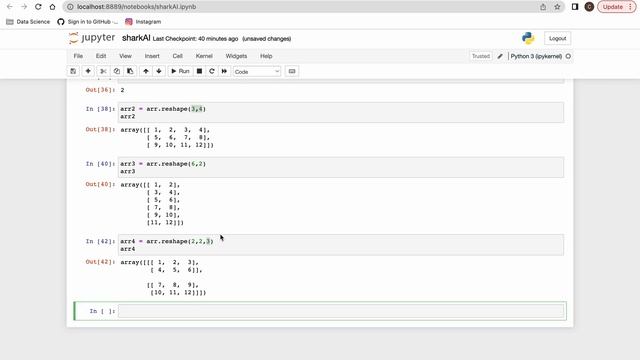Go forward in browser history
The height and width of the screenshot is (360, 640).
tap(24, 7)
